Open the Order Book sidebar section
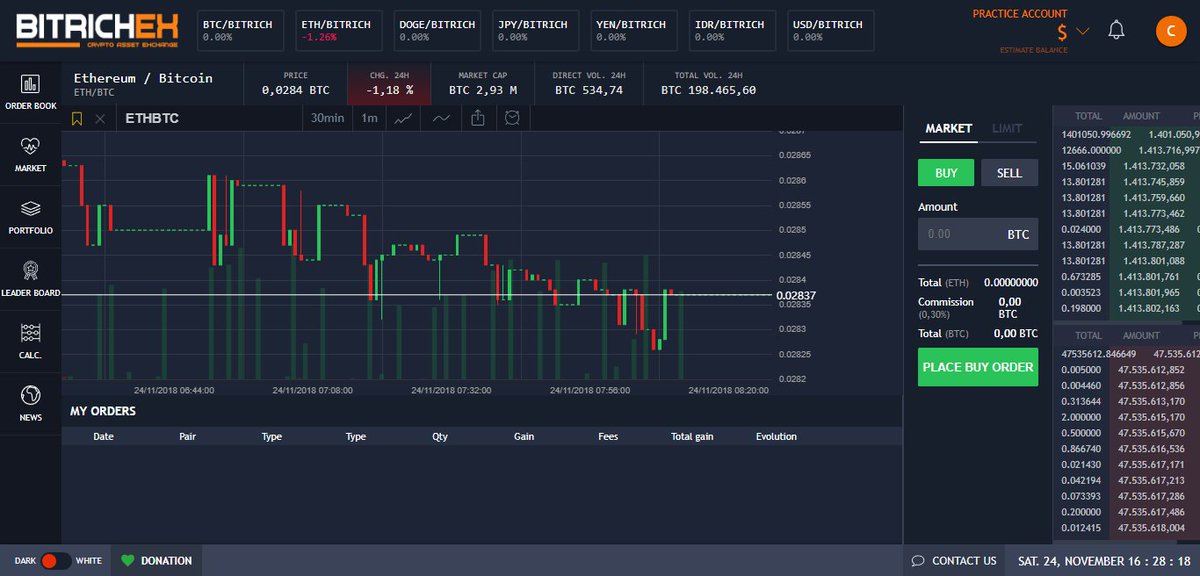This screenshot has width=1200, height=576. [x=30, y=92]
